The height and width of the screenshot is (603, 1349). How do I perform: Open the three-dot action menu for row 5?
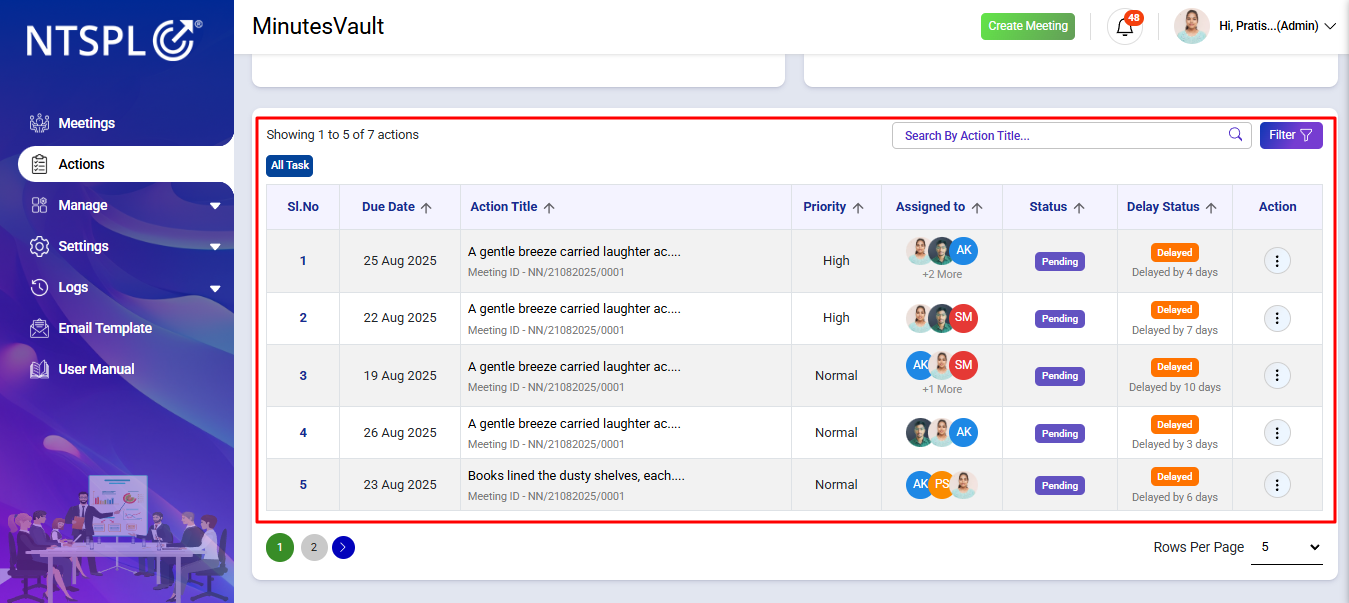1277,485
